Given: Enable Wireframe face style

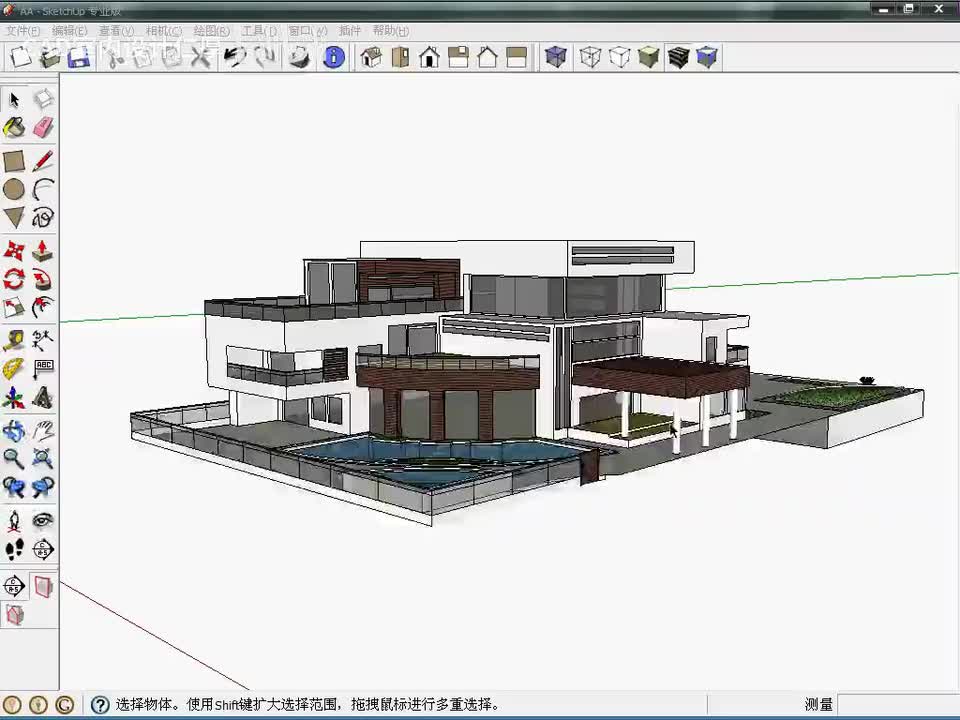Looking at the screenshot, I should pyautogui.click(x=590, y=58).
